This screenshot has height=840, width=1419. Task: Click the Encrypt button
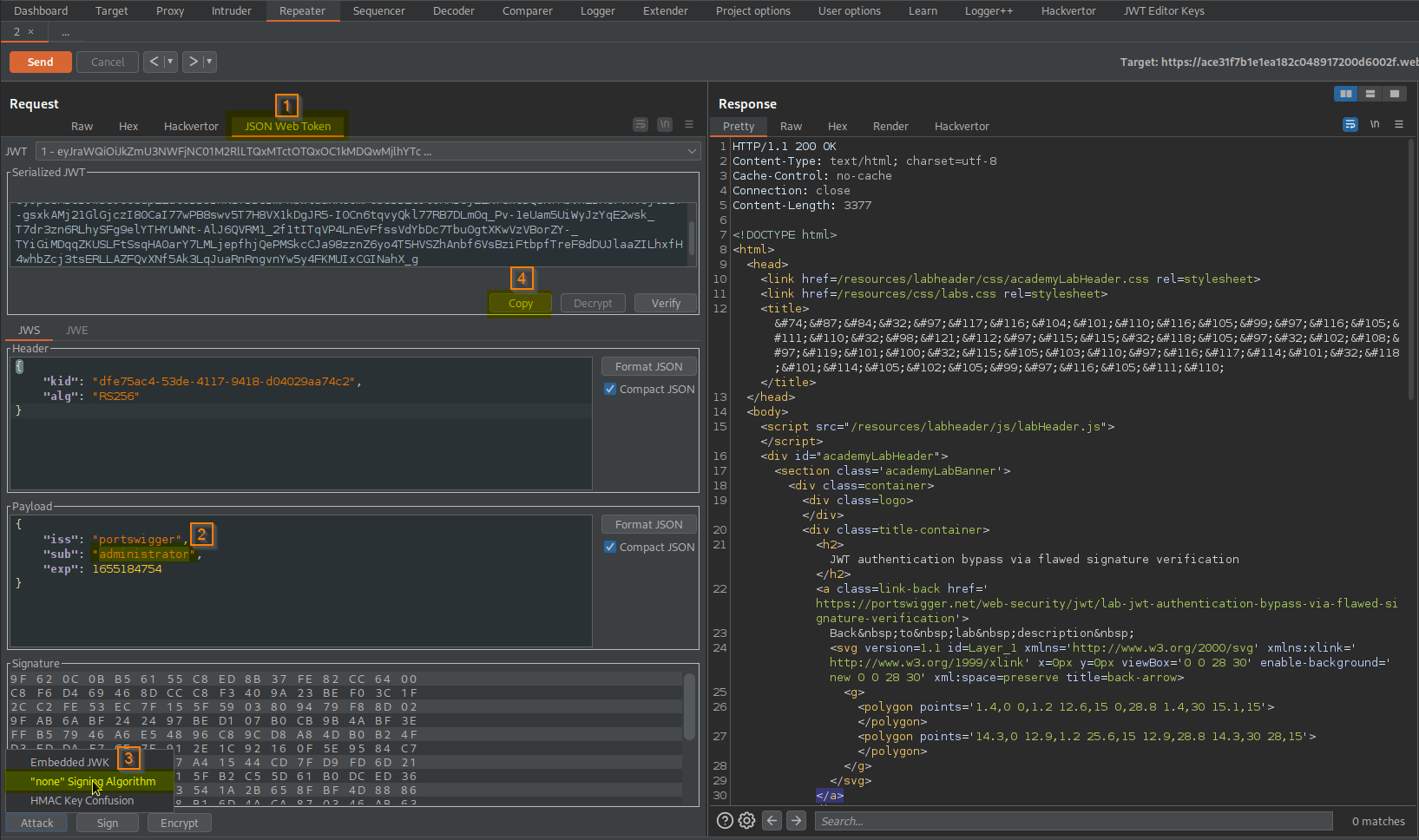(x=180, y=823)
